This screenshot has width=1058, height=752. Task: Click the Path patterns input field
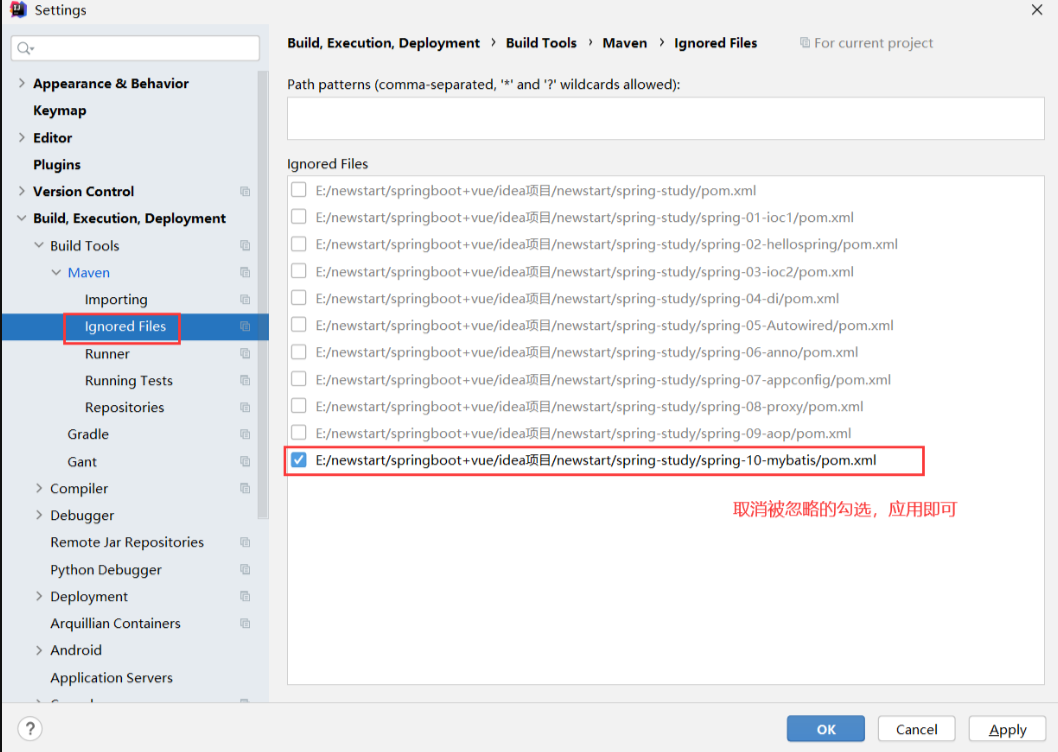coord(665,119)
